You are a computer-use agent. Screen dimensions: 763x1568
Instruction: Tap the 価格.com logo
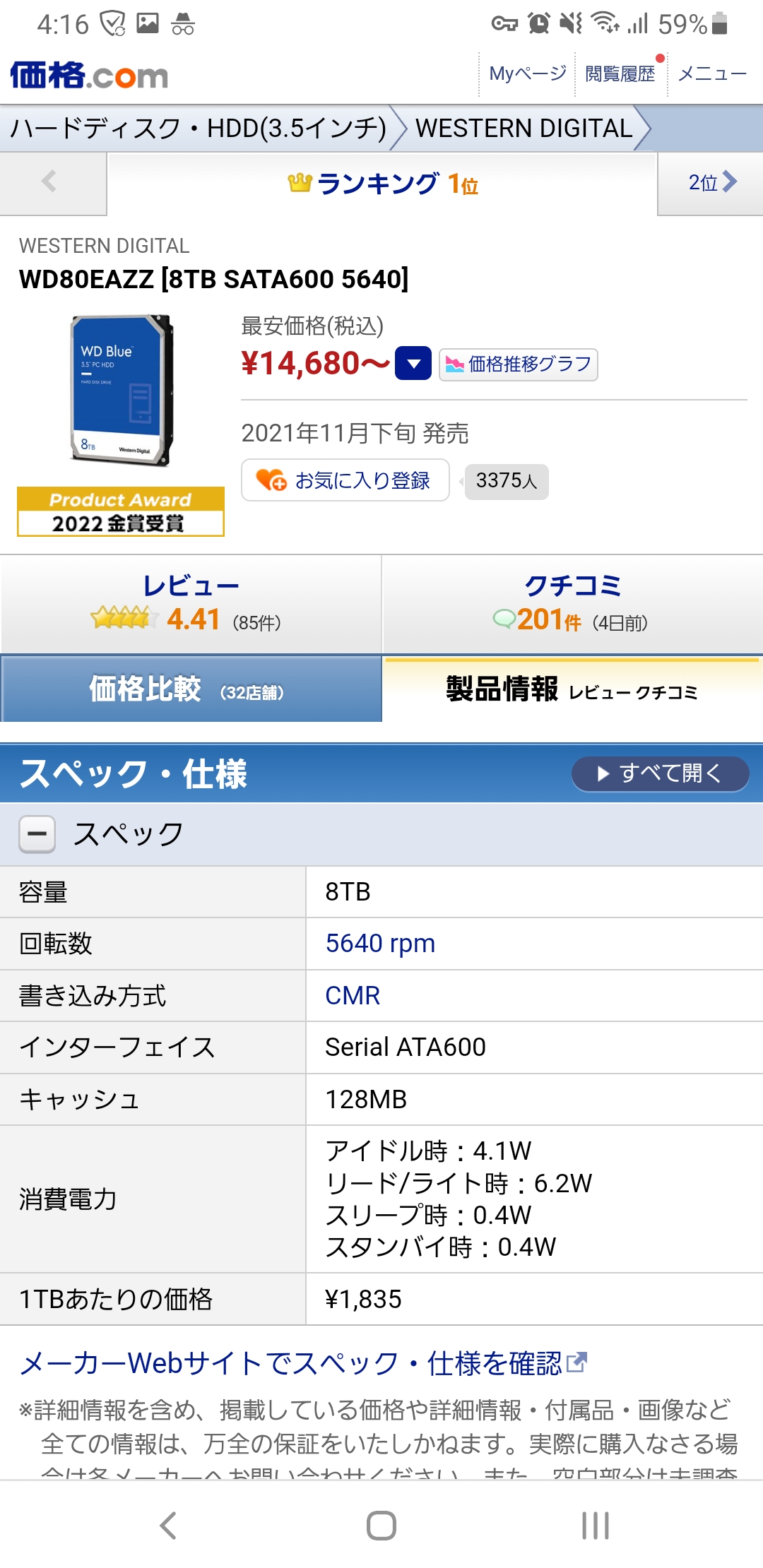pyautogui.click(x=89, y=75)
